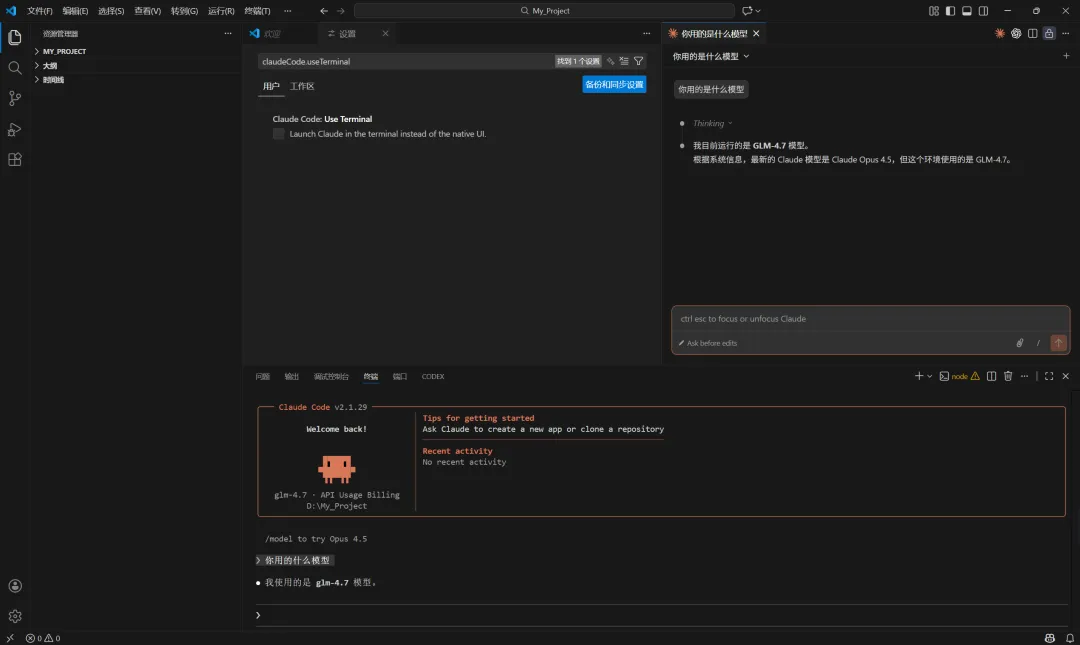
Task: Click the AI search toggle in settings search
Action: (610, 61)
